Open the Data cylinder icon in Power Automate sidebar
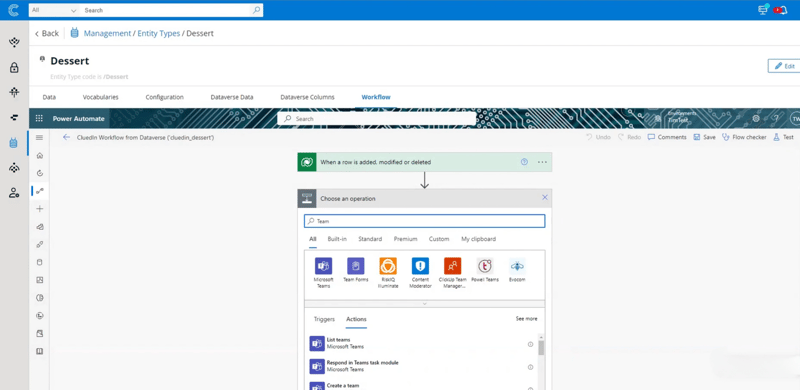Viewport: 800px width, 390px height. (x=40, y=262)
